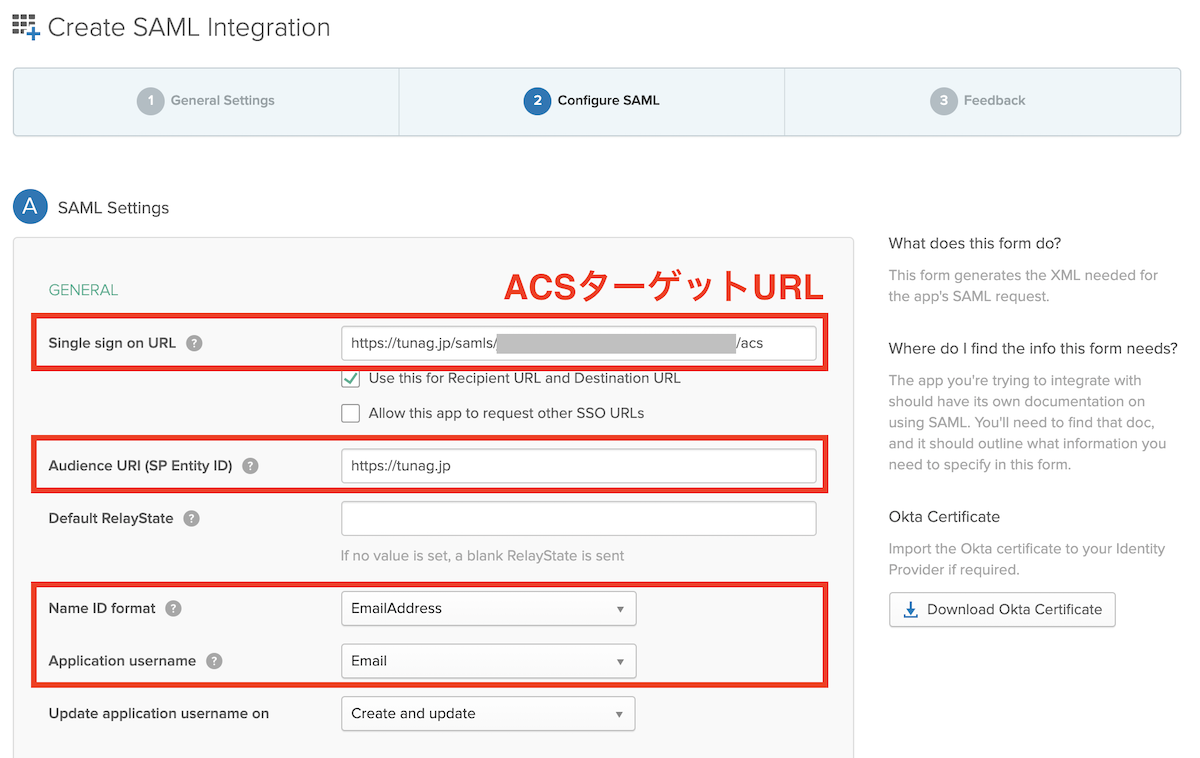Click the help icon beside Single sign on URL
Image resolution: width=1200 pixels, height=758 pixels.
pyautogui.click(x=194, y=343)
